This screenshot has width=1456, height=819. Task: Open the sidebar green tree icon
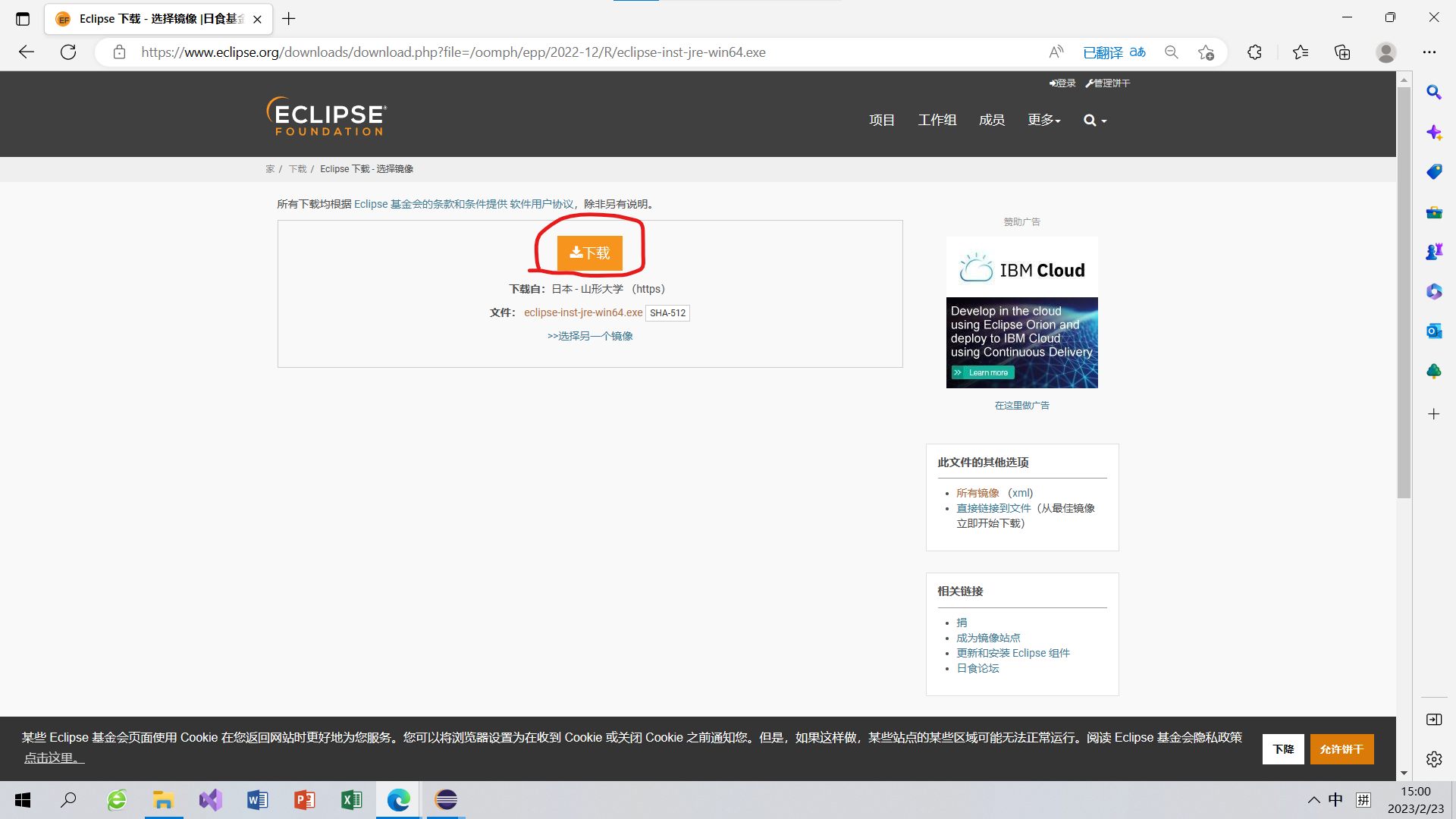coord(1433,371)
